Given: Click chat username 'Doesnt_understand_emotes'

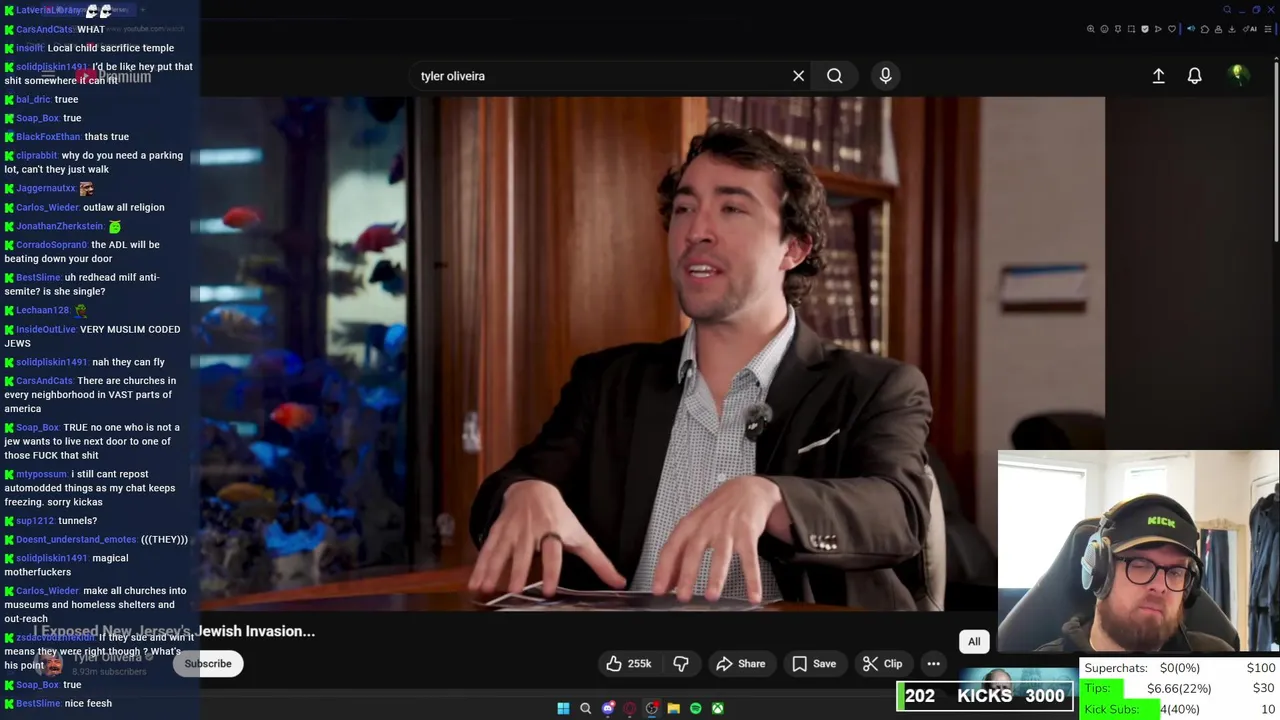Looking at the screenshot, I should tap(76, 539).
